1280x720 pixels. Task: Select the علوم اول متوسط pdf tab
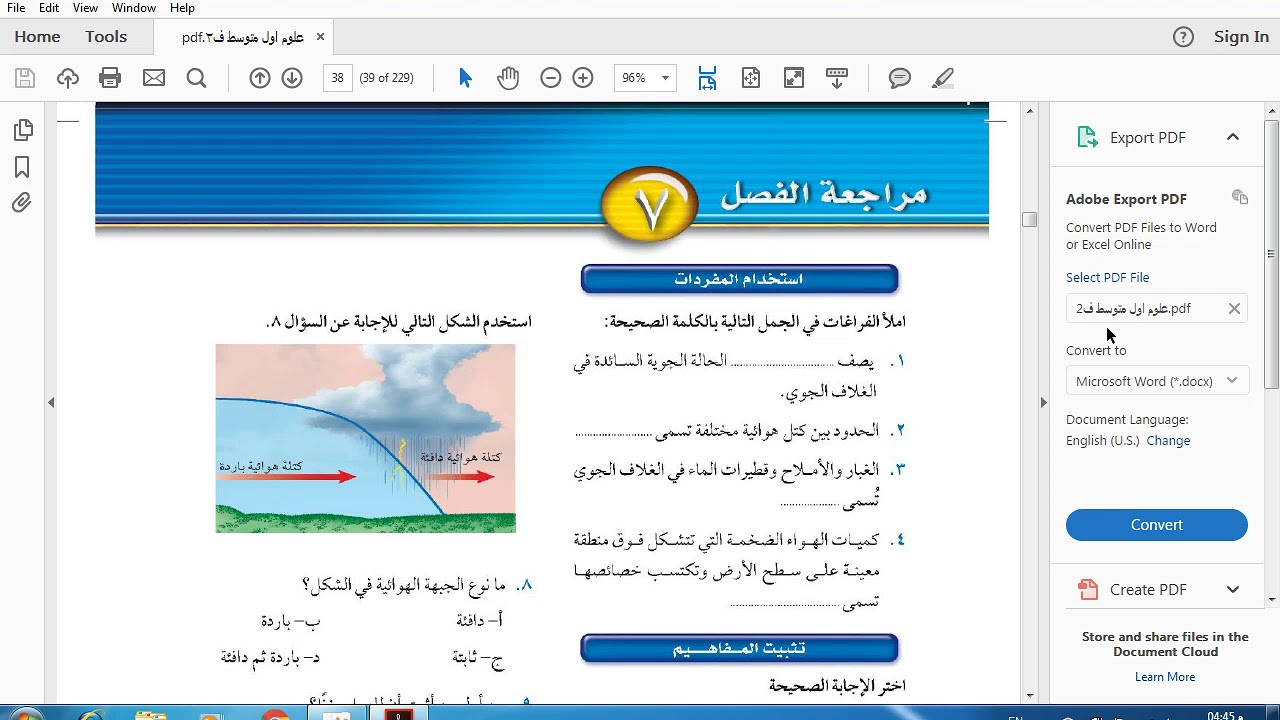click(243, 38)
